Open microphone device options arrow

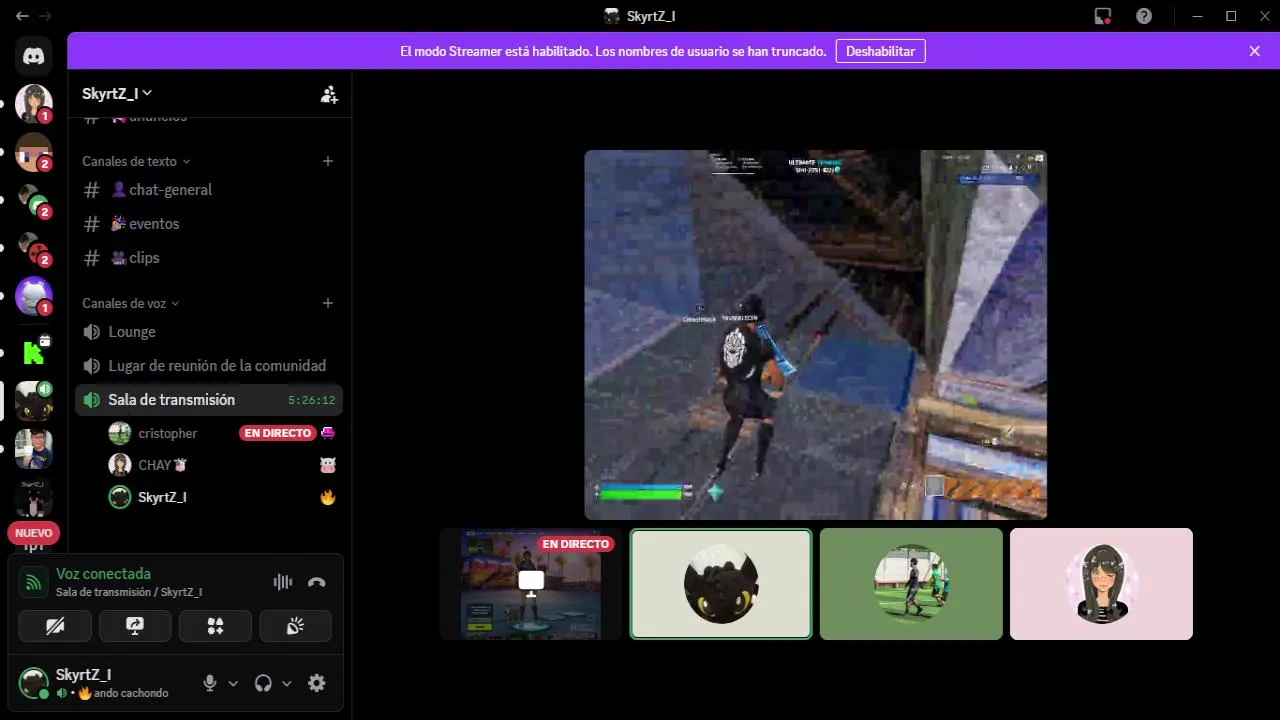coord(233,684)
